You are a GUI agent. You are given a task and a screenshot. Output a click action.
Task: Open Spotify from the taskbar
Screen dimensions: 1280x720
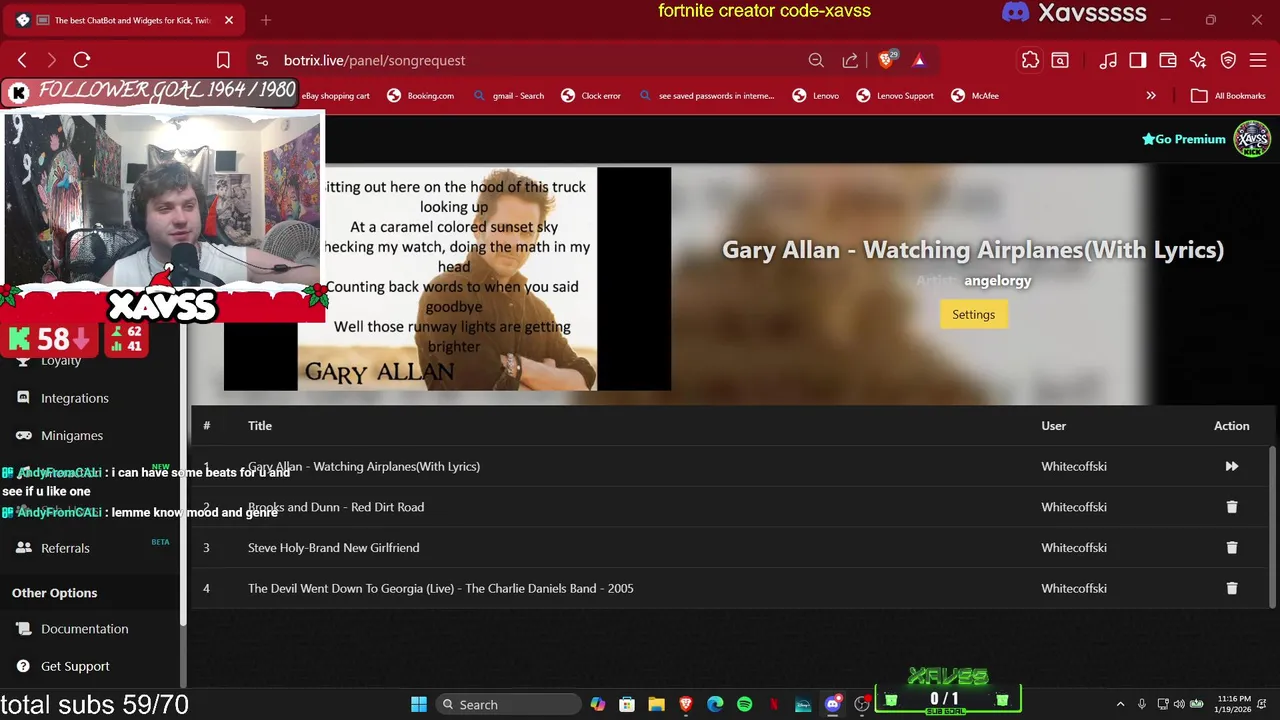point(744,704)
